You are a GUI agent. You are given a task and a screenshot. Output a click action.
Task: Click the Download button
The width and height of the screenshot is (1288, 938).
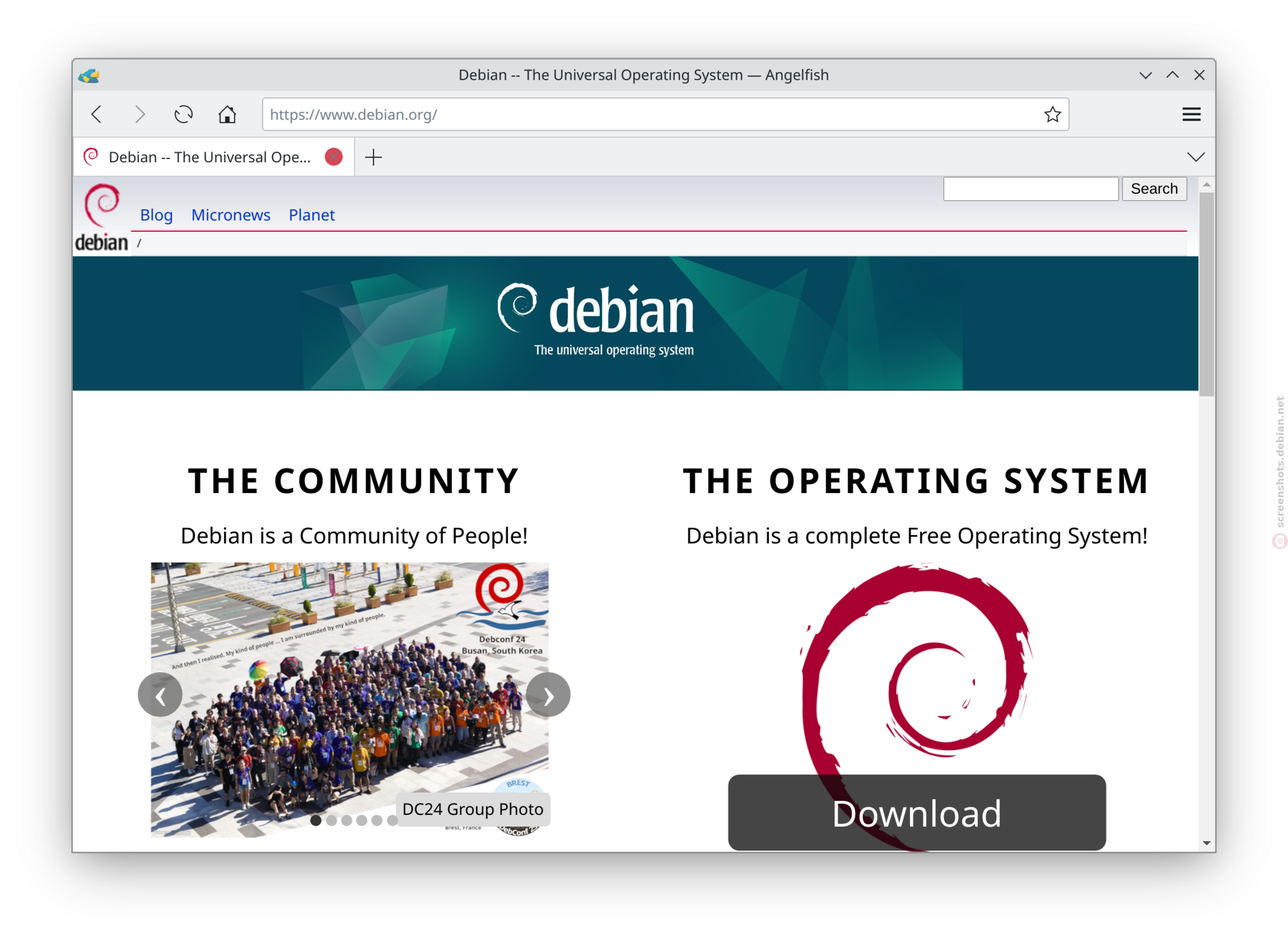point(916,812)
